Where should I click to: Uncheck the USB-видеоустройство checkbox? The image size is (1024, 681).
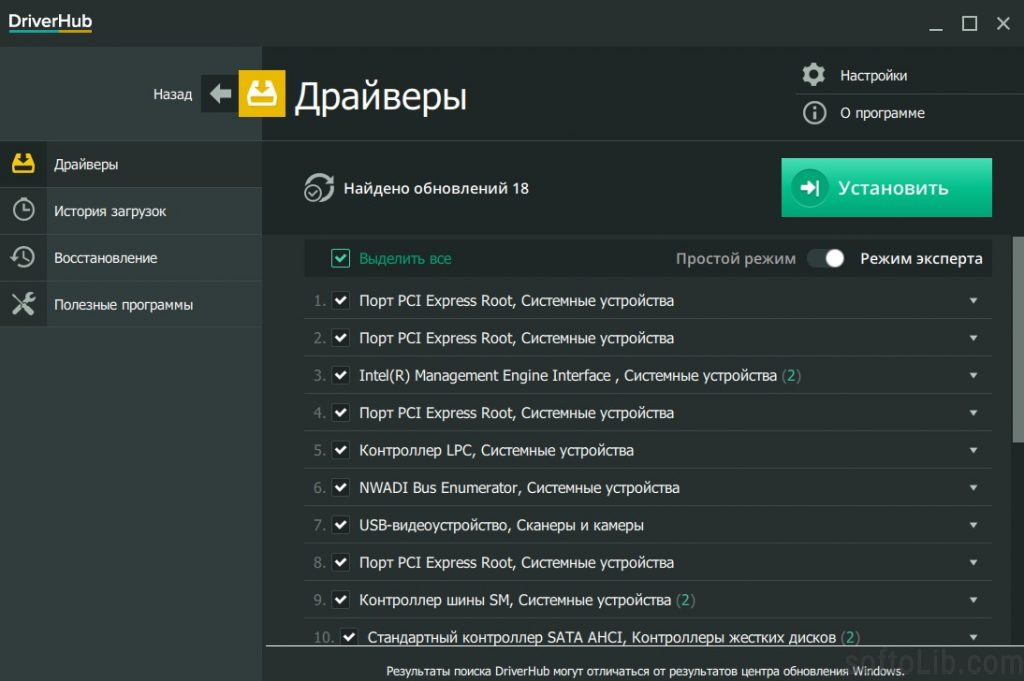[x=340, y=524]
